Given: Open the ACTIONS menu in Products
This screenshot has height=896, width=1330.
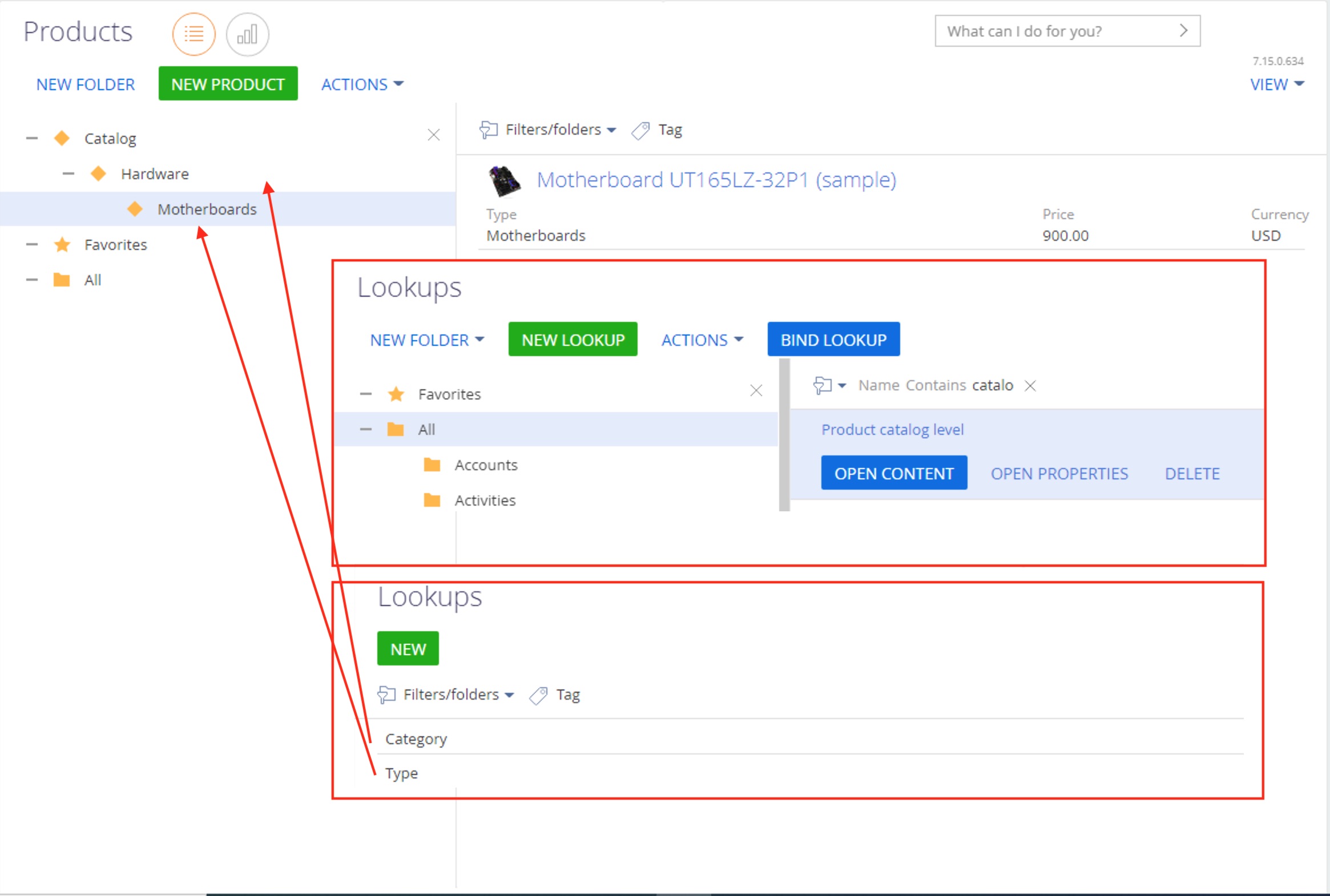Looking at the screenshot, I should (362, 84).
